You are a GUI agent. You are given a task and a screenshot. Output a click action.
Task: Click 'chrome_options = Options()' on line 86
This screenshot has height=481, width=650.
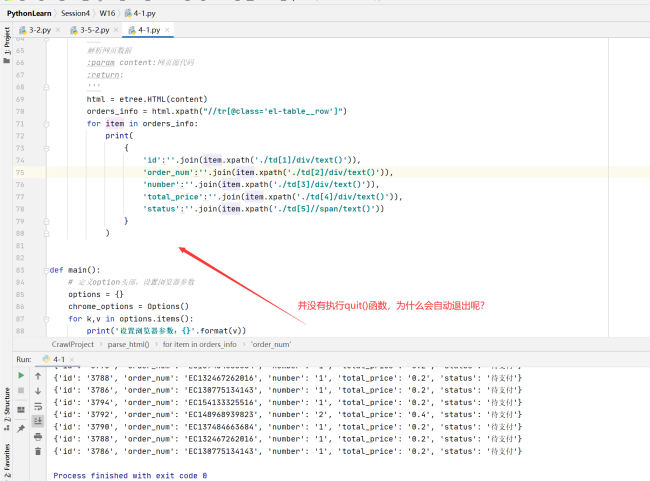129,306
